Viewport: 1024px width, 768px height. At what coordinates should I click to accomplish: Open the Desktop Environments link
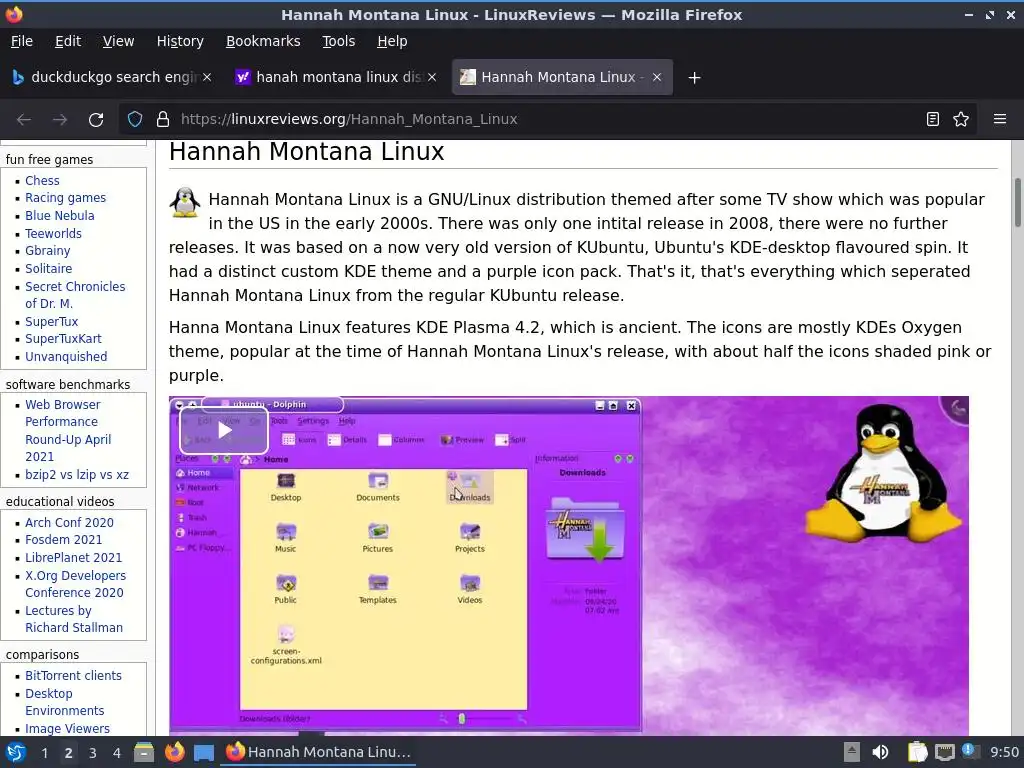(65, 702)
